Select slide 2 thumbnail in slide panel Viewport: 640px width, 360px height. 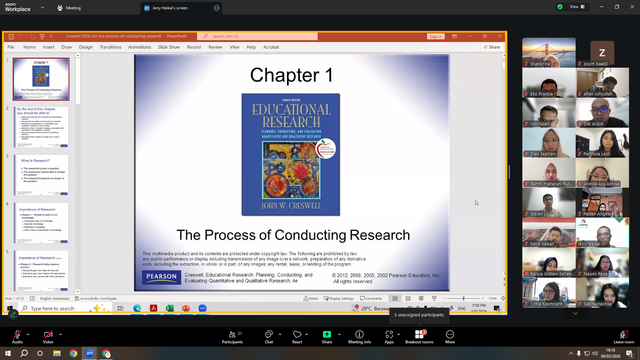click(41, 127)
